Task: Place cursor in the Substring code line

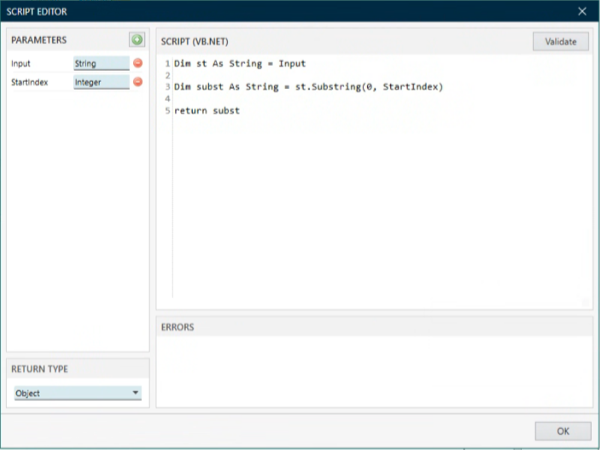Action: (308, 87)
